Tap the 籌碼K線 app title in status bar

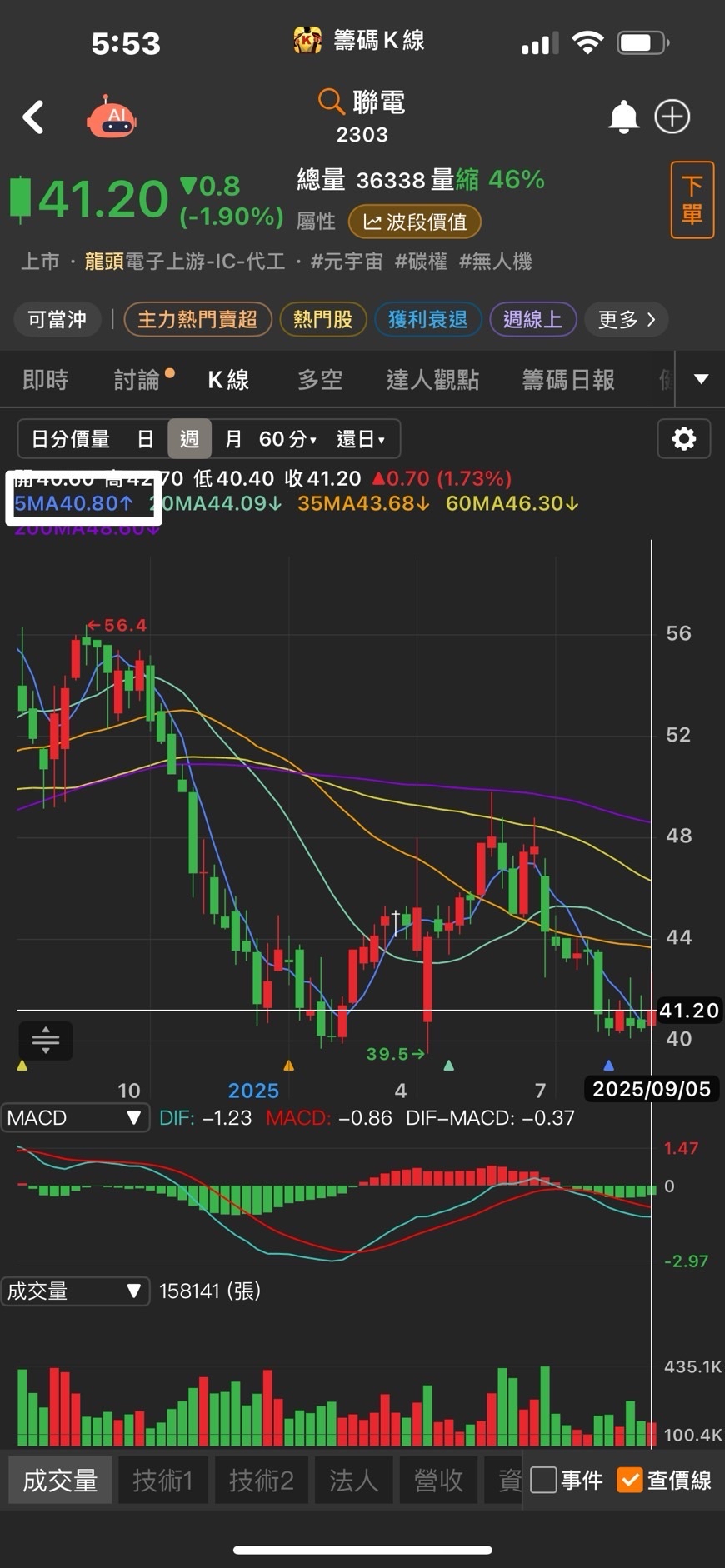(379, 40)
